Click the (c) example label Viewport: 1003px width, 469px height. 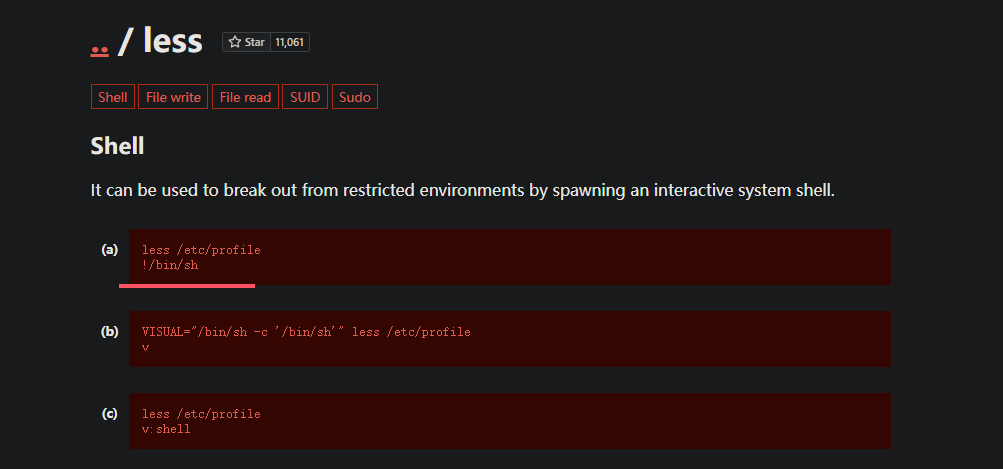point(110,413)
